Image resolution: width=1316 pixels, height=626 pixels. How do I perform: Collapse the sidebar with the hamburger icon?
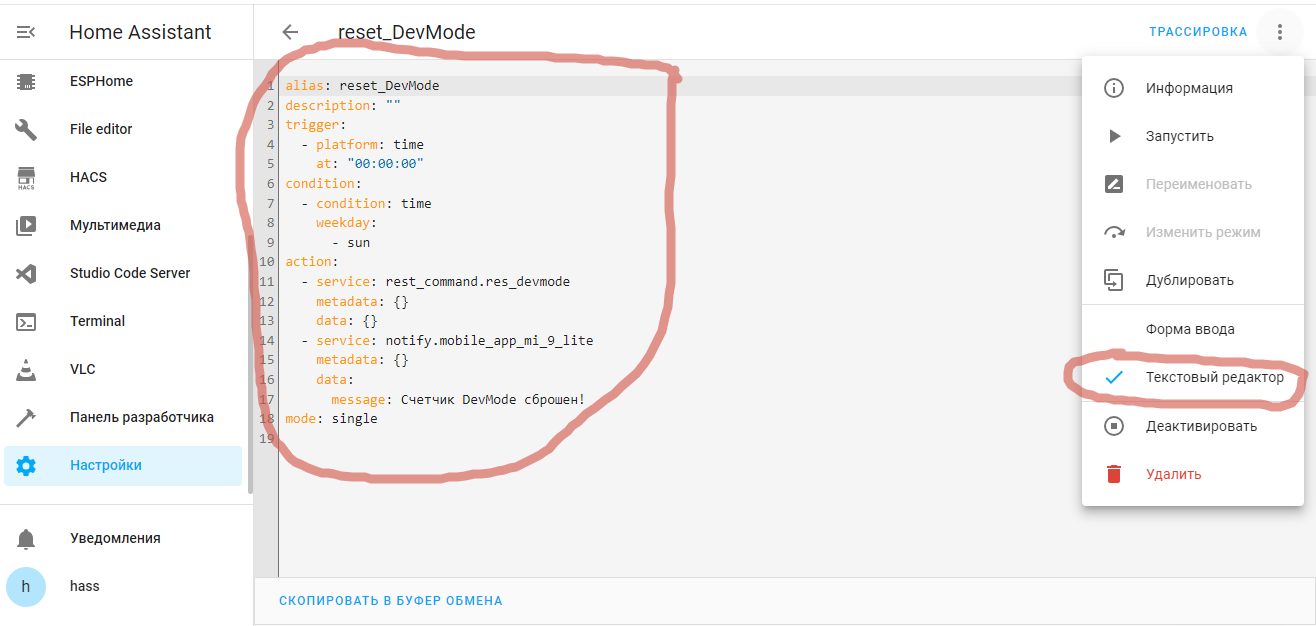tap(26, 32)
